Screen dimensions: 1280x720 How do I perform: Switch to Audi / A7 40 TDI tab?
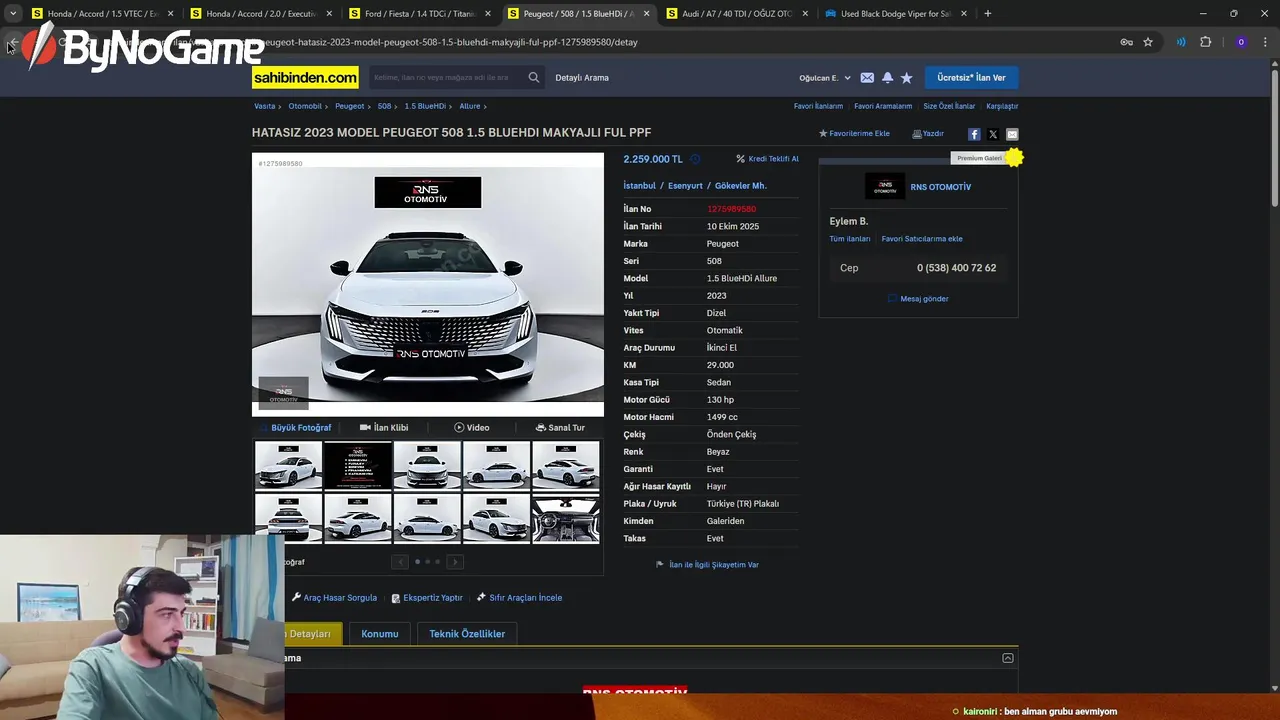click(735, 14)
